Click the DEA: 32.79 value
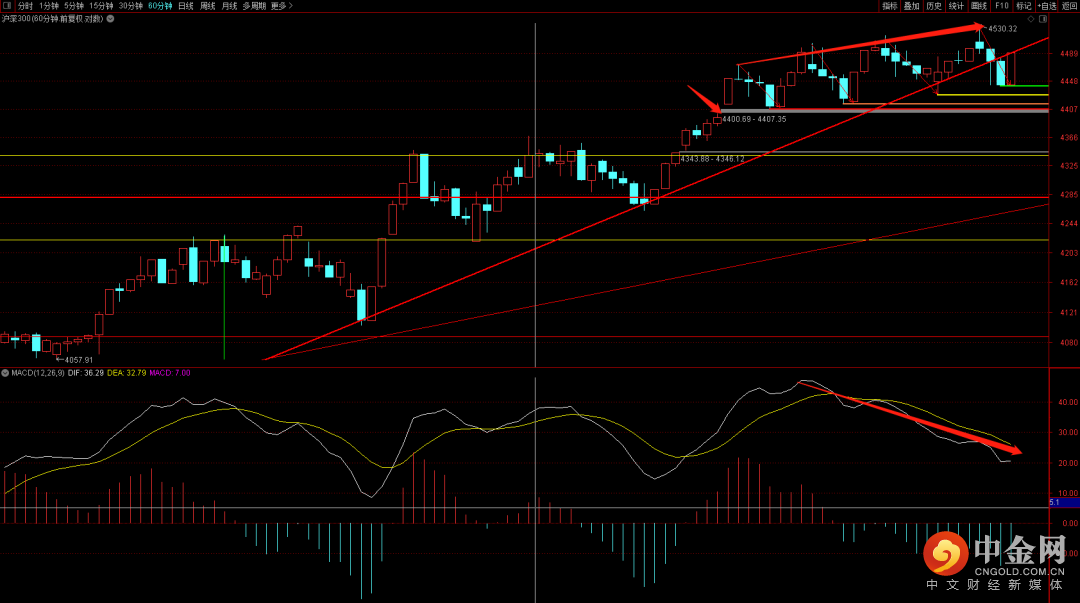Image resolution: width=1080 pixels, height=603 pixels. tap(127, 373)
